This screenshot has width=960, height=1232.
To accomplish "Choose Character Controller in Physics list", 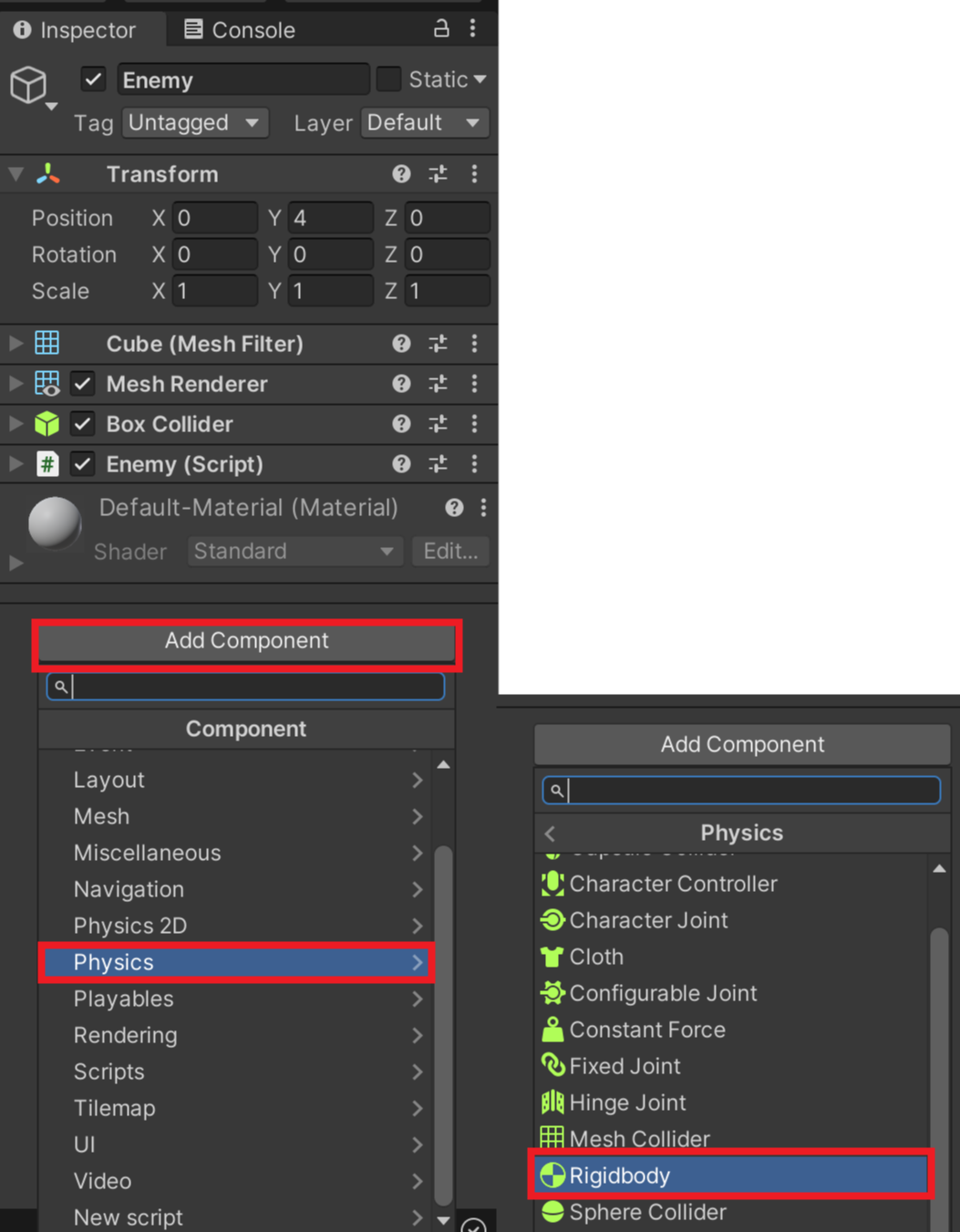I will point(731,884).
